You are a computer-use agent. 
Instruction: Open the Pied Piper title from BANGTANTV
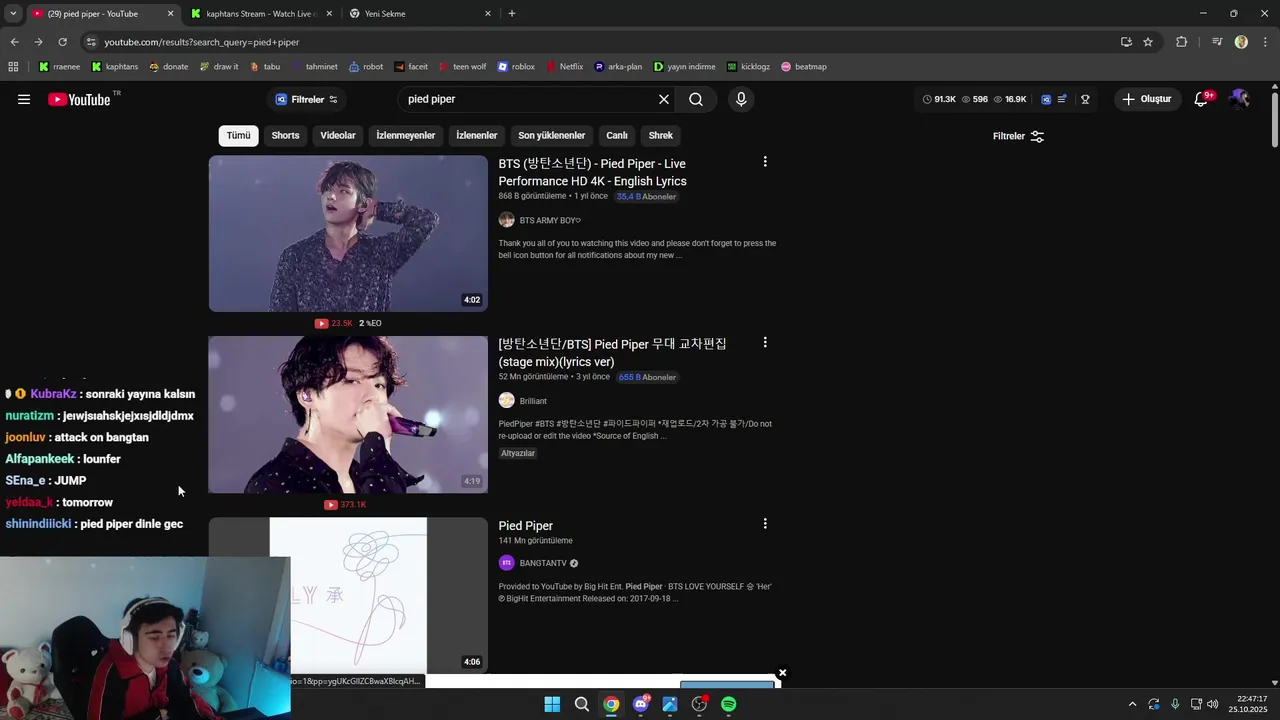tap(526, 525)
